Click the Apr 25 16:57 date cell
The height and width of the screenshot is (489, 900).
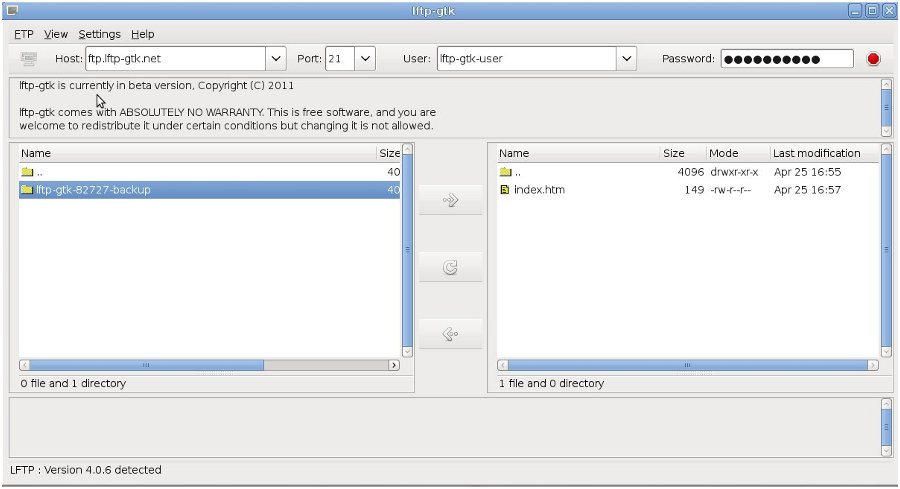tap(807, 189)
